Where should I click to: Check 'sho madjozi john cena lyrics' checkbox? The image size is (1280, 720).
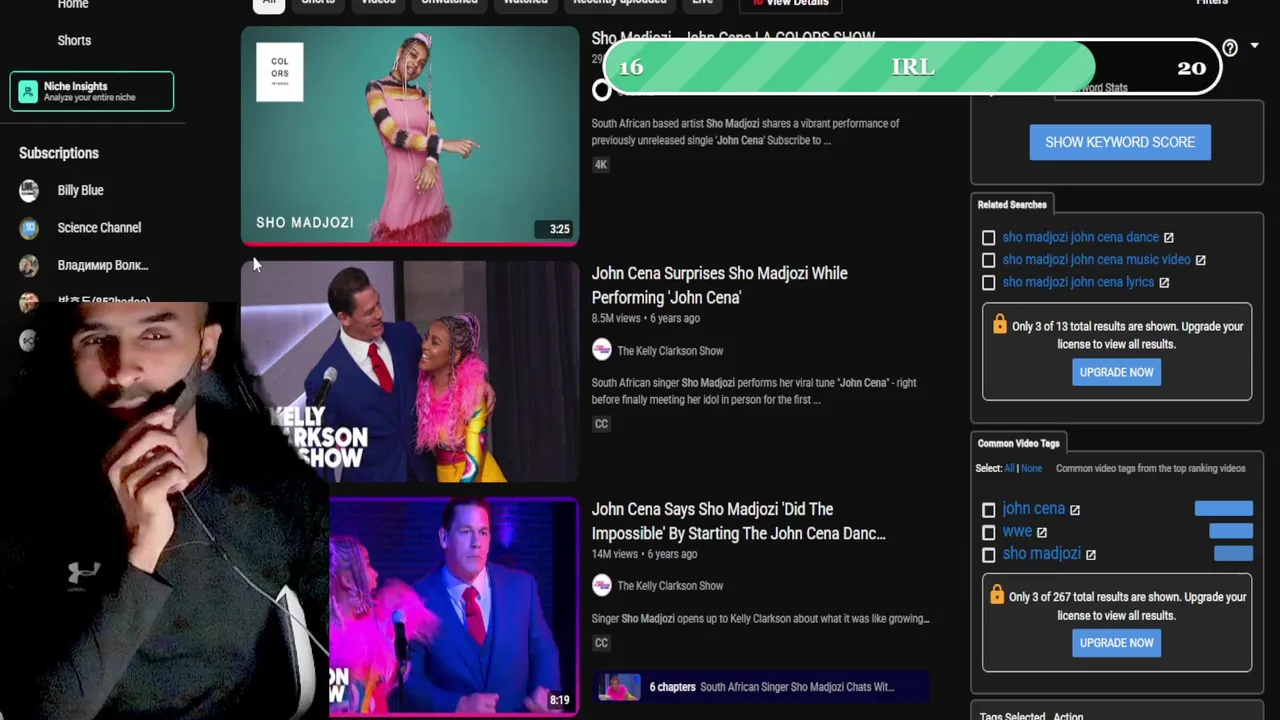click(x=988, y=283)
